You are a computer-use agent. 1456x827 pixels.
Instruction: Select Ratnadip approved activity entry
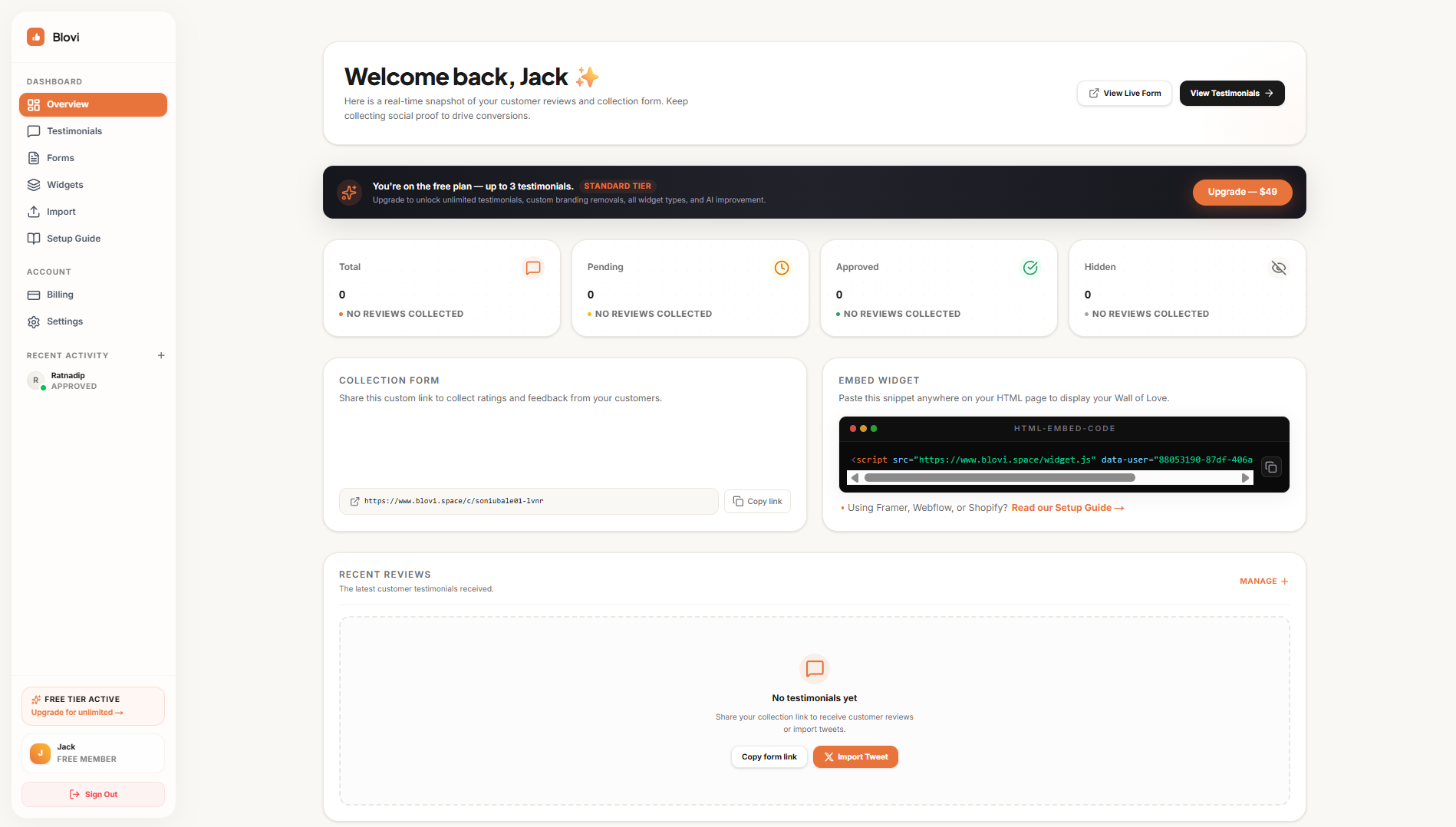93,381
